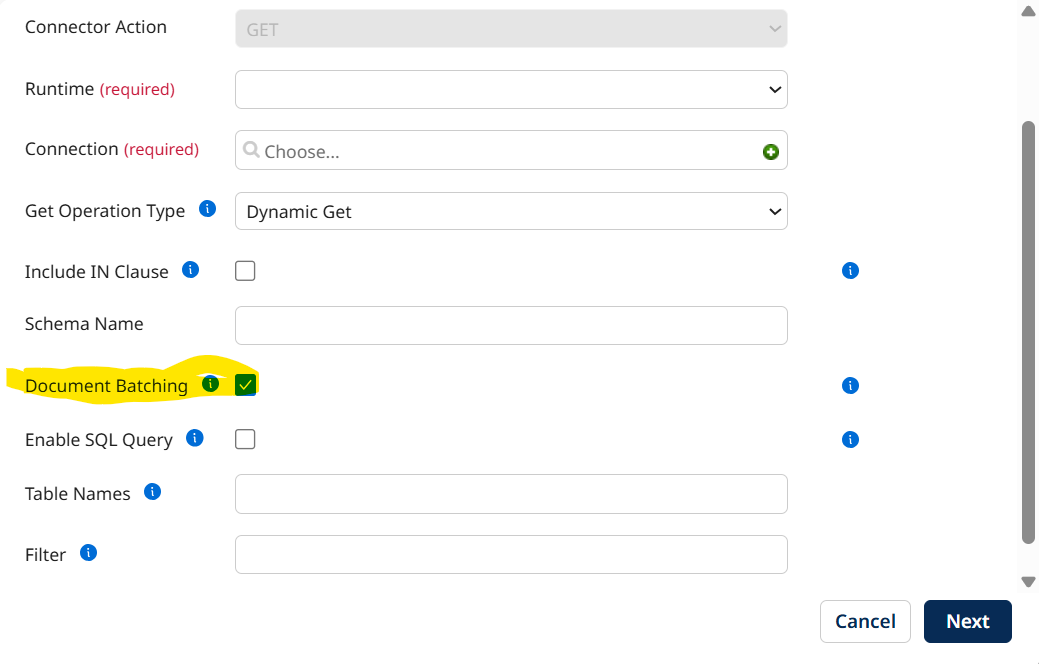Viewport: 1039px width, 664px height.
Task: Click the blue info icon right of Enable SQL Query
Action: (849, 439)
